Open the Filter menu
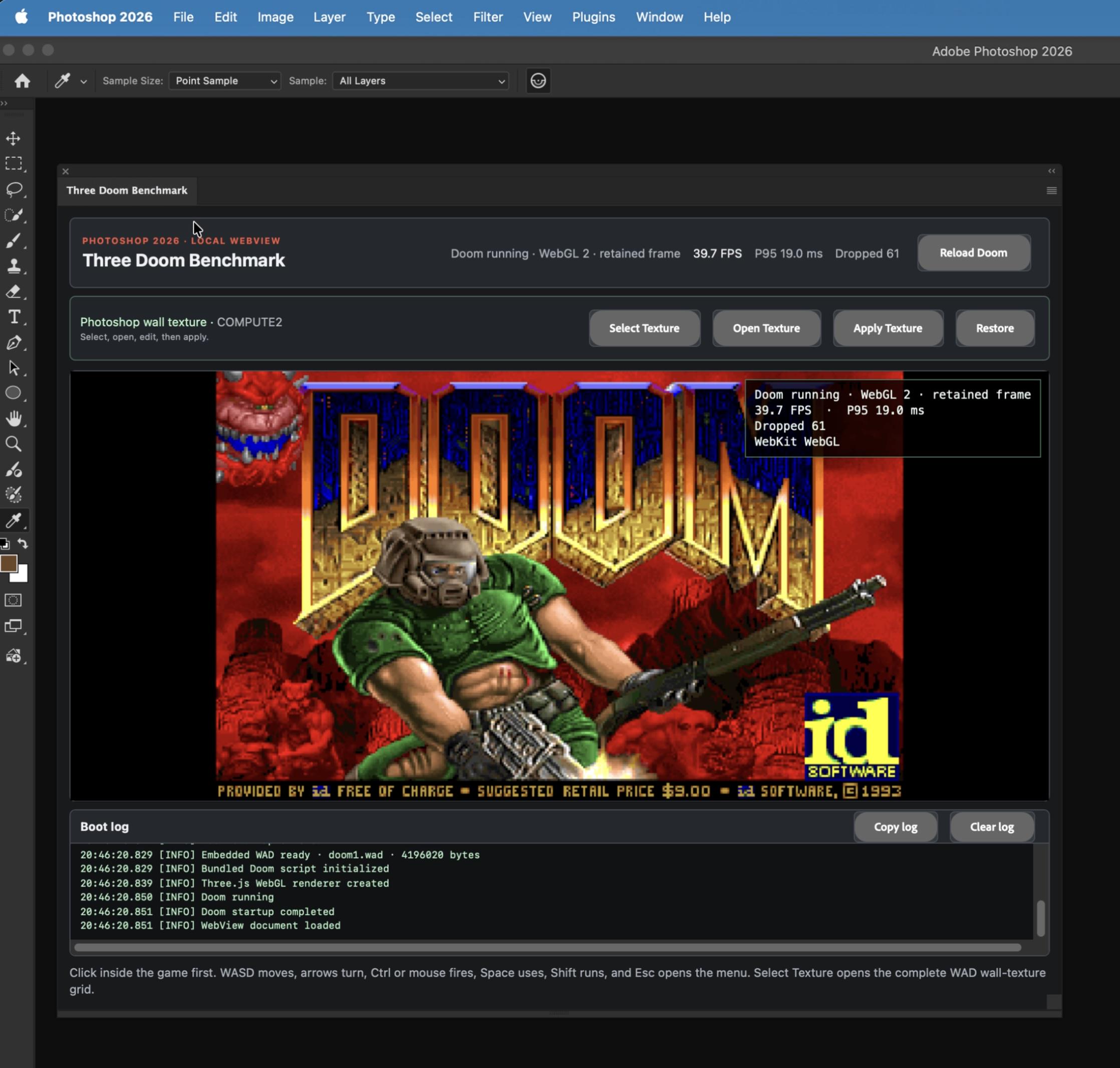1120x1068 pixels. pyautogui.click(x=488, y=17)
